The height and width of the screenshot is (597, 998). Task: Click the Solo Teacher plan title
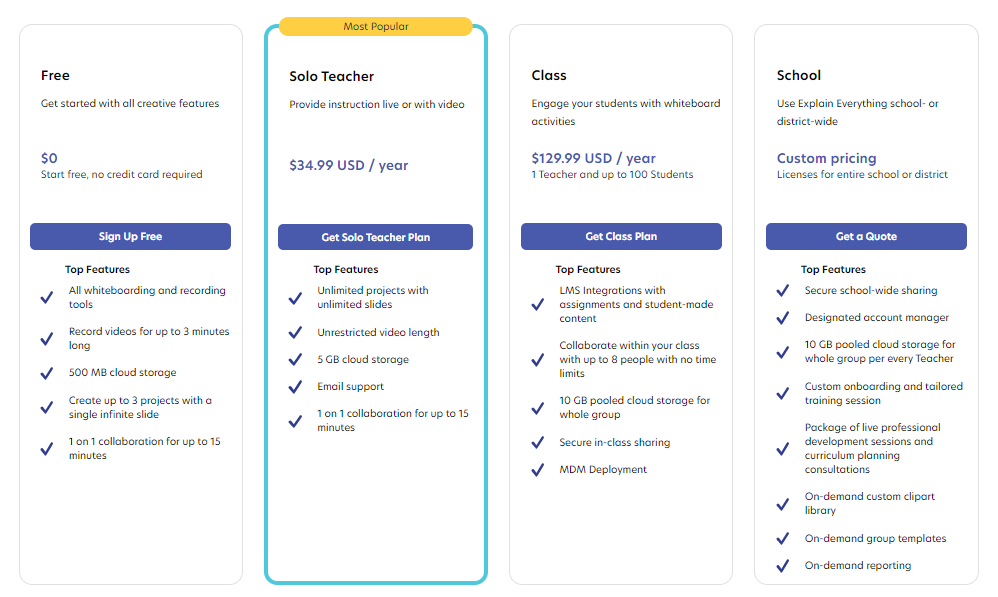(332, 76)
